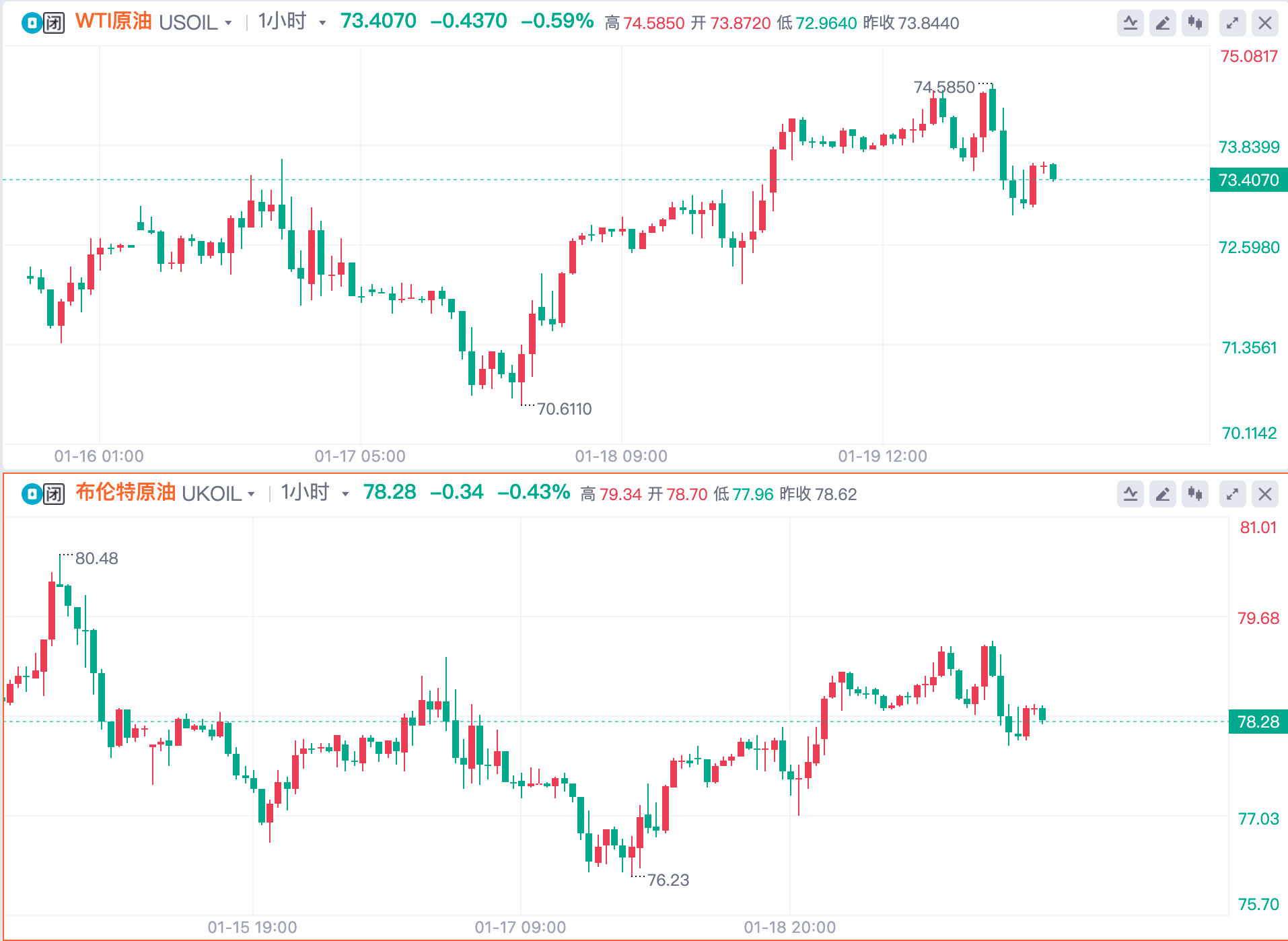Viewport: 1288px width, 941px height.
Task: Select the drawing pencil tool on WTI chart
Action: (x=1163, y=24)
